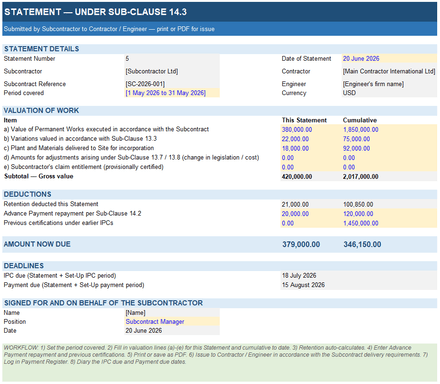Click the AMOUNT NOW DUE label

37,244
